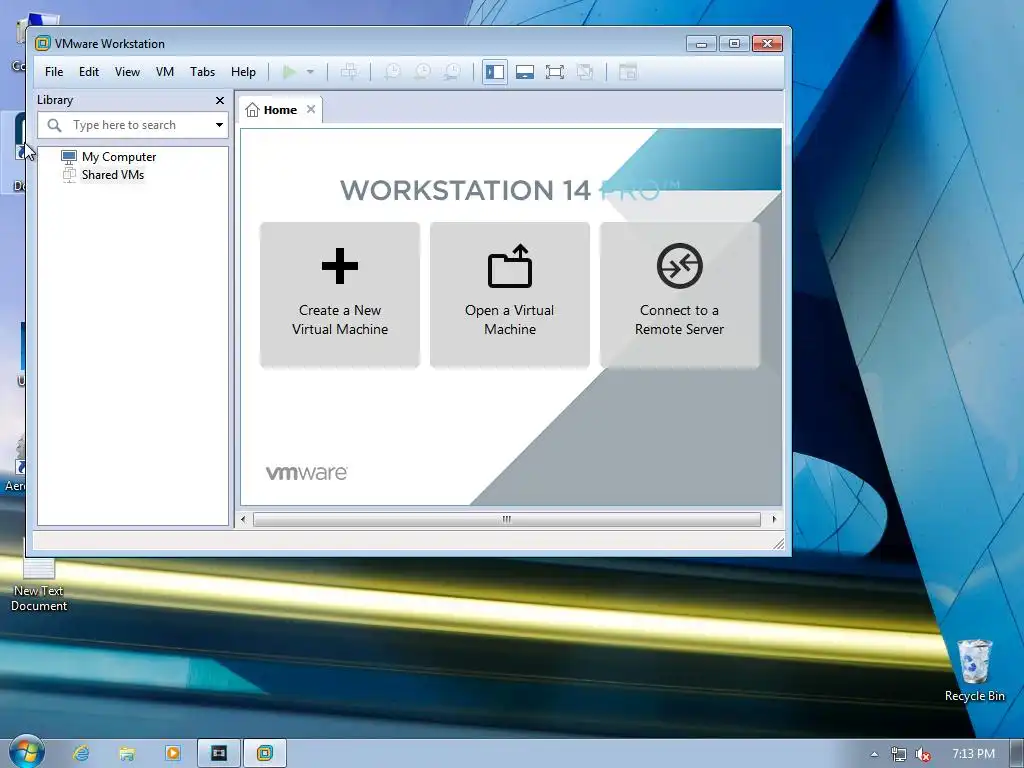Select the New Text Document desktop icon

pos(39,585)
